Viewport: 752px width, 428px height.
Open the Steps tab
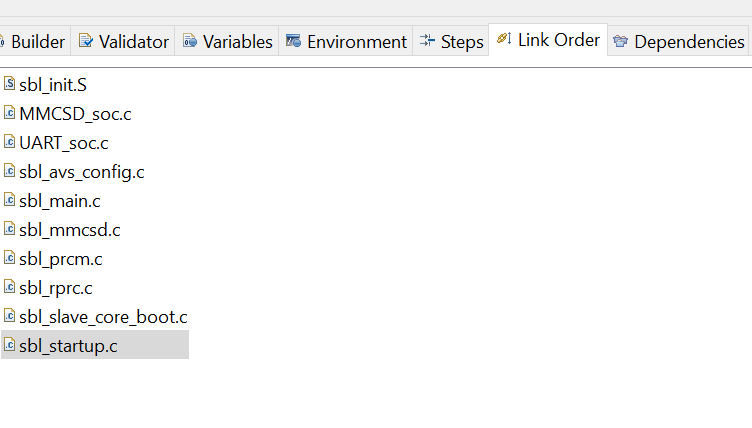pos(451,42)
